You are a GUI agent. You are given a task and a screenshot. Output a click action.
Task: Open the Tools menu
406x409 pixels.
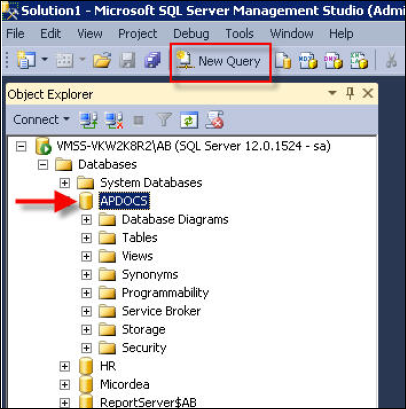[239, 34]
